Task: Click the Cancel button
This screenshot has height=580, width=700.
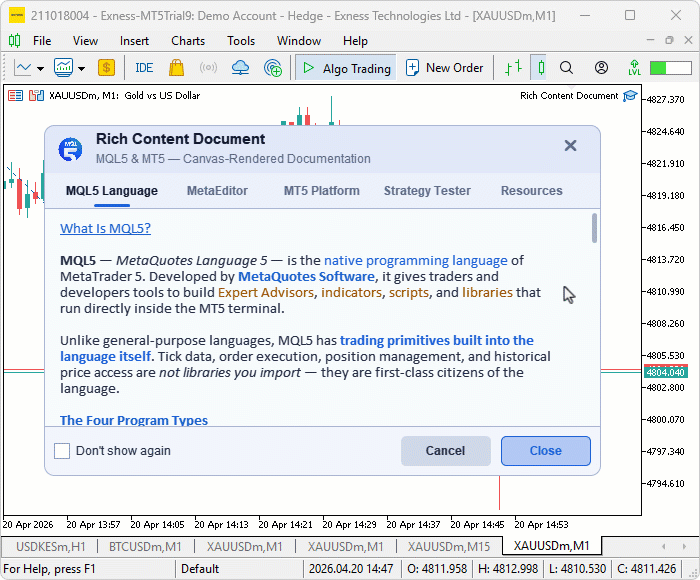Action: click(446, 451)
